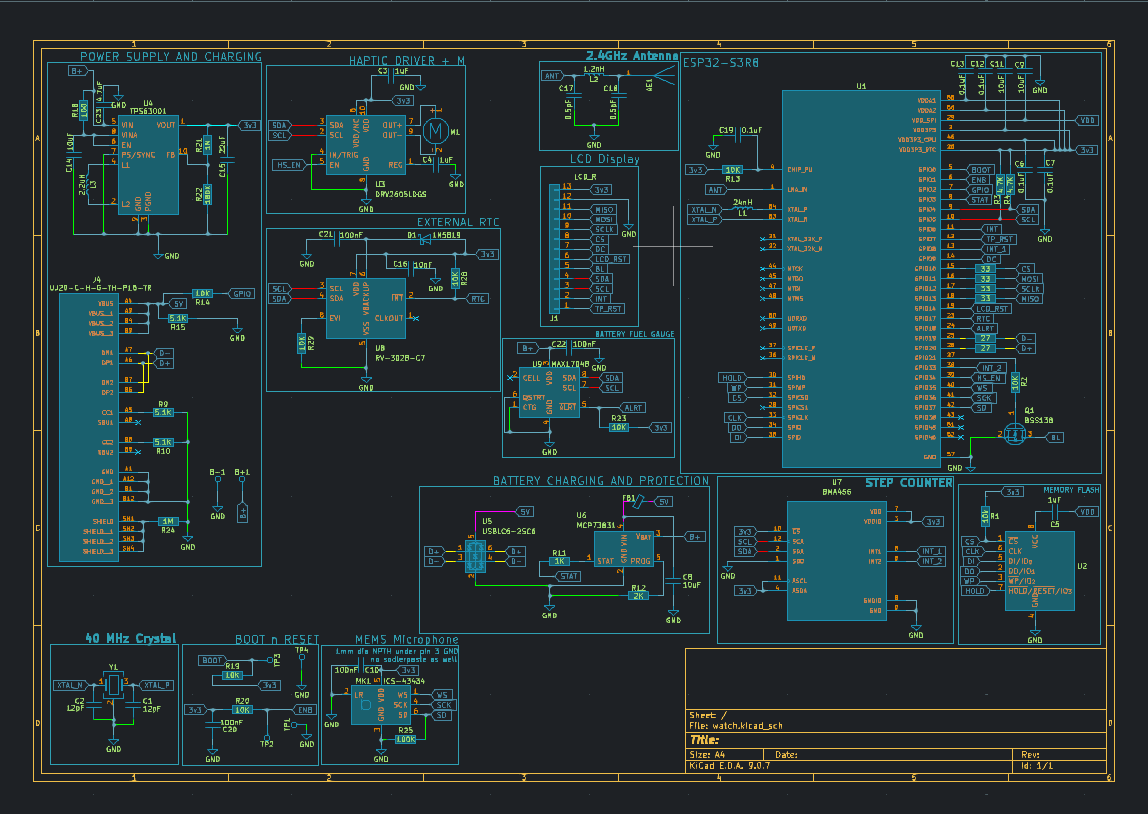Viewport: 1148px width, 814px height.
Task: Click the Y1 crystal symbol
Action: (113, 685)
